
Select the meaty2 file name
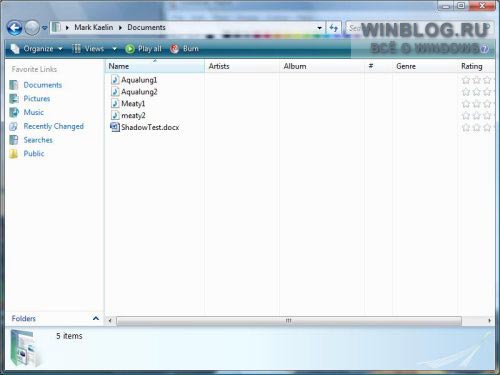click(133, 116)
